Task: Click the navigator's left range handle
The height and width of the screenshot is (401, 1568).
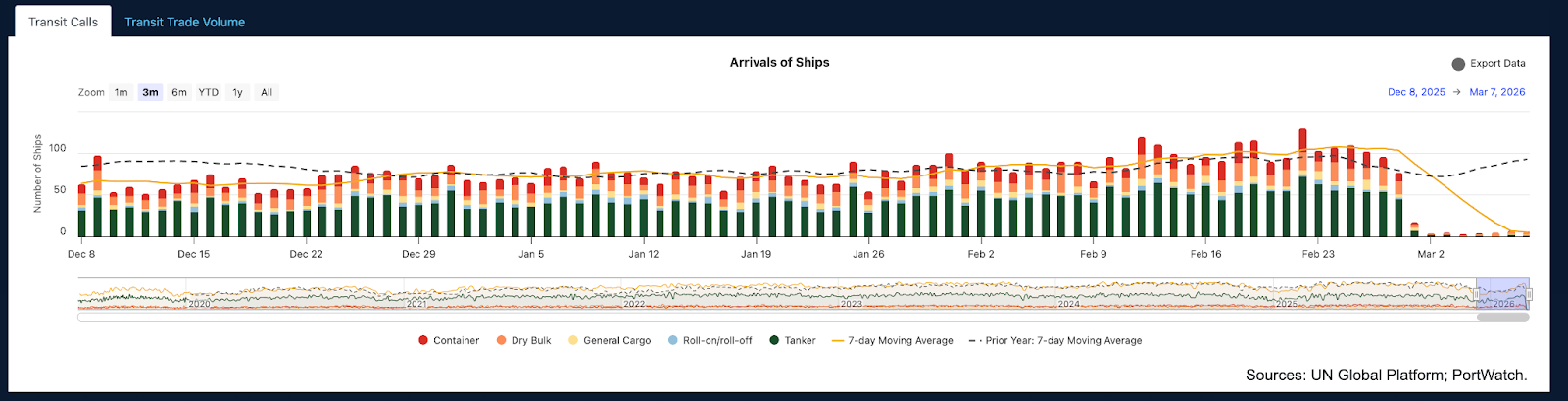Action: point(1477,294)
